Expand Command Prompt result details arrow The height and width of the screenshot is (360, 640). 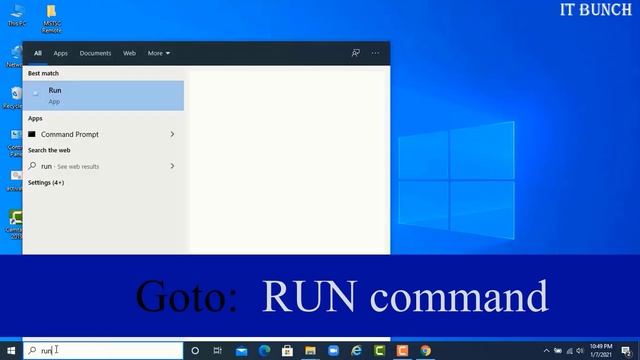[172, 134]
